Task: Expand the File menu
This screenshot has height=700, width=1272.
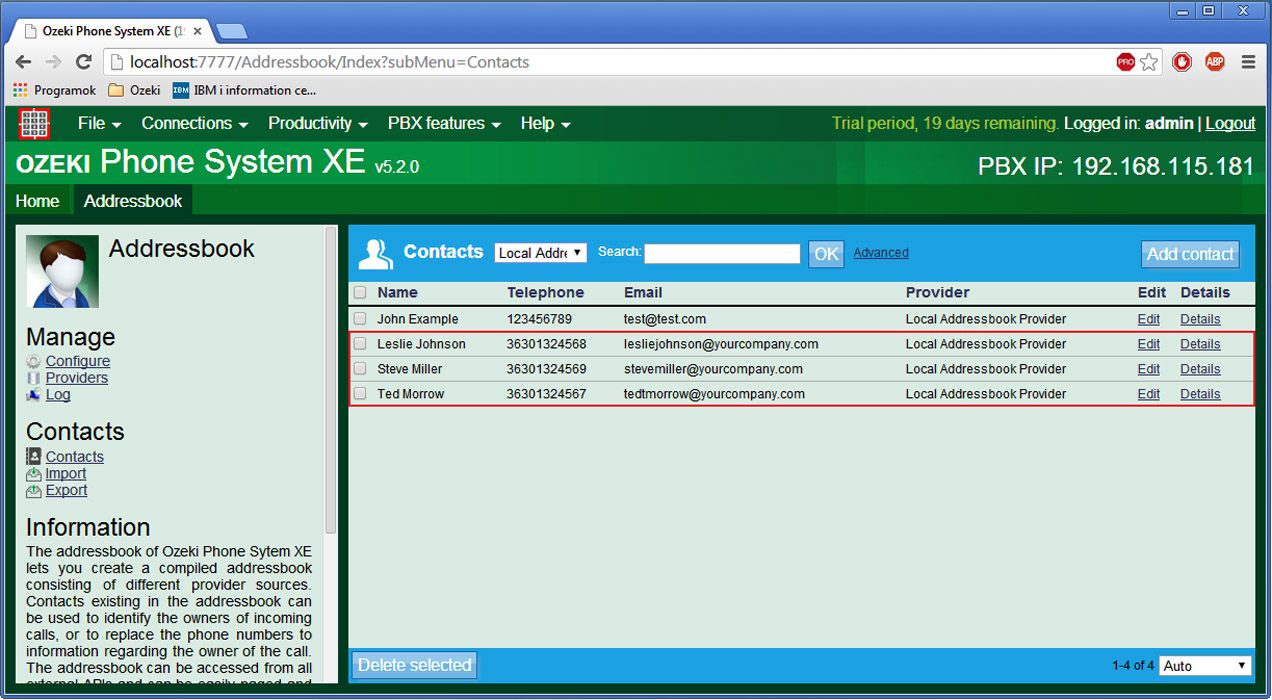Action: click(x=99, y=123)
